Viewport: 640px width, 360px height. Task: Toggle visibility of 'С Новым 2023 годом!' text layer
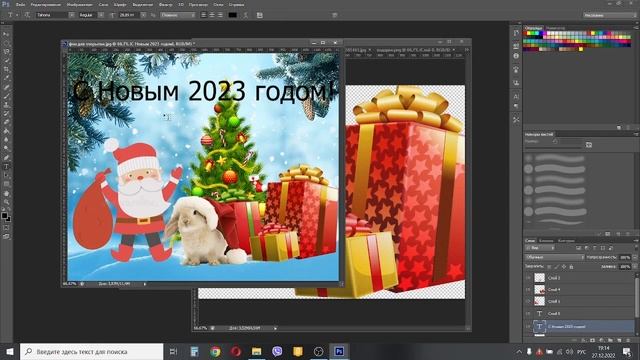coord(528,326)
